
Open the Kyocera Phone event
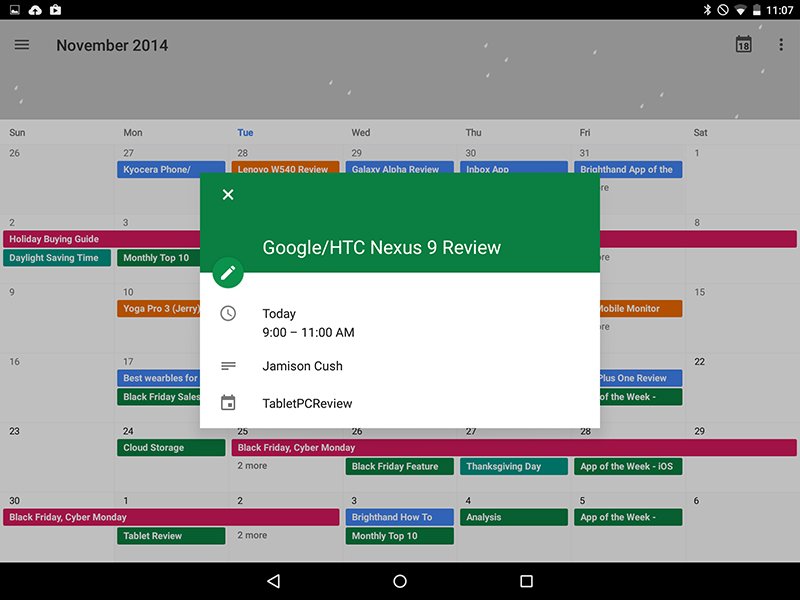(x=171, y=169)
